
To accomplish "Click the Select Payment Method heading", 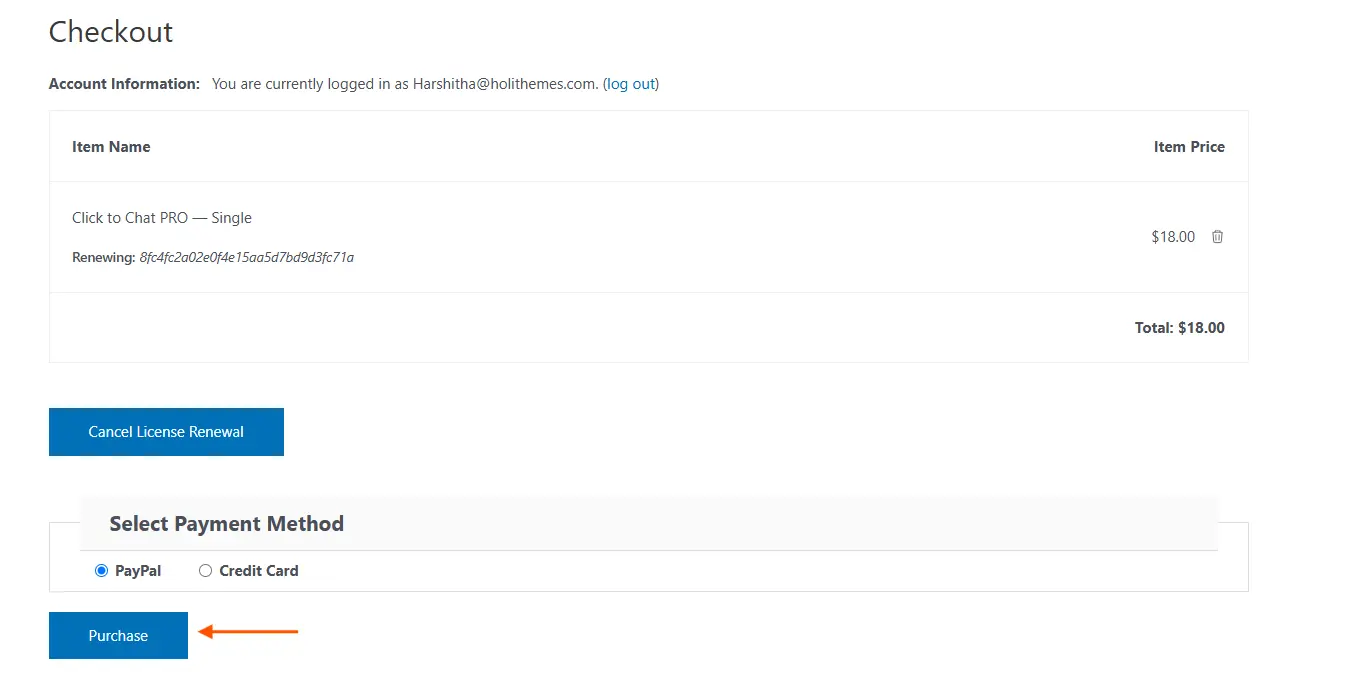I will pos(226,524).
